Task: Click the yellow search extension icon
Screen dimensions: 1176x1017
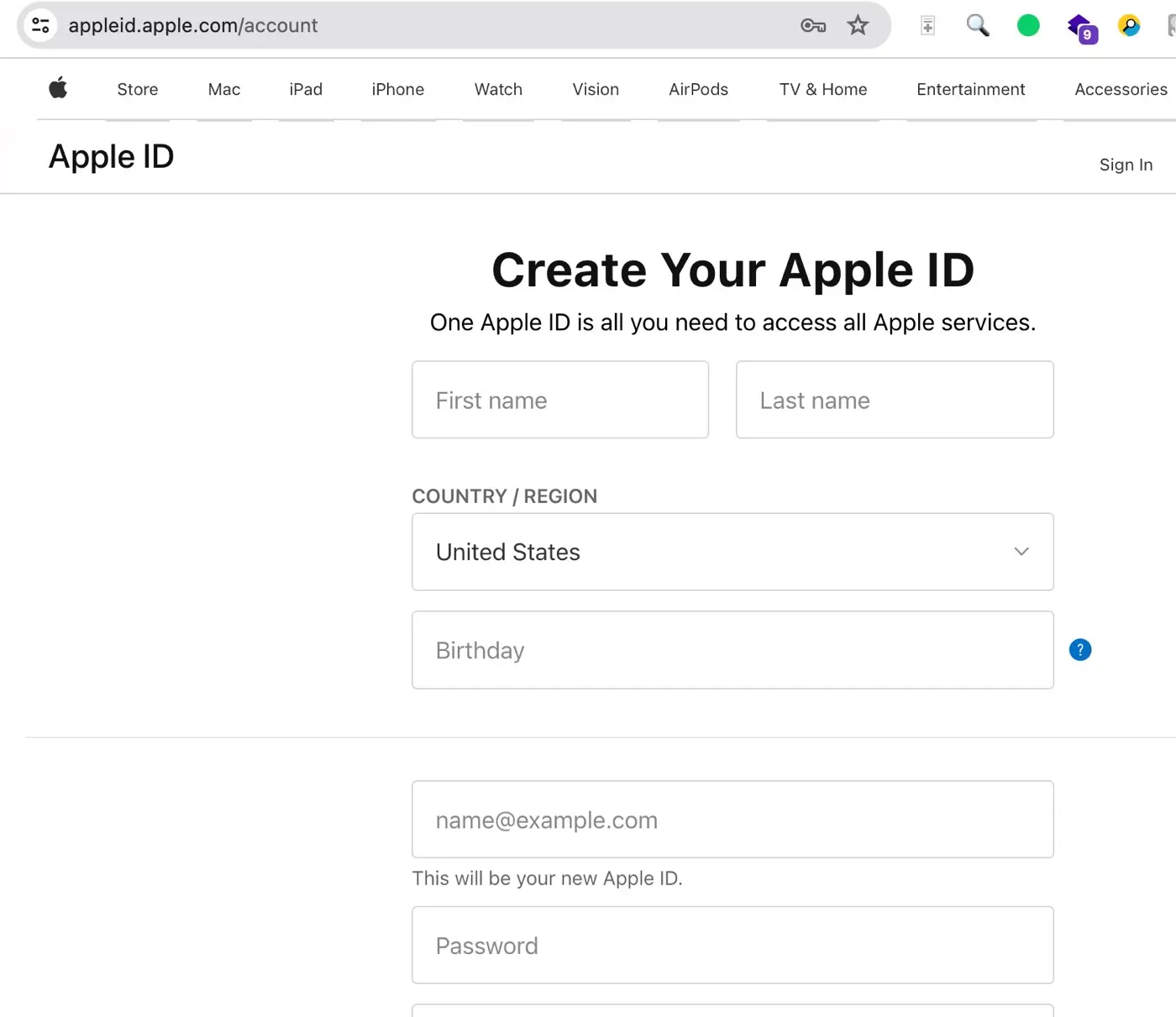Action: (x=1130, y=25)
